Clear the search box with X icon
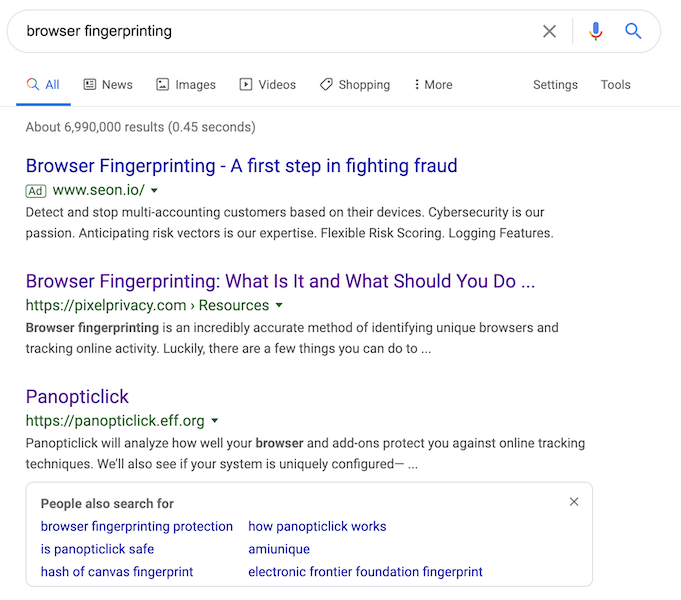This screenshot has height=600, width=681. pos(549,31)
